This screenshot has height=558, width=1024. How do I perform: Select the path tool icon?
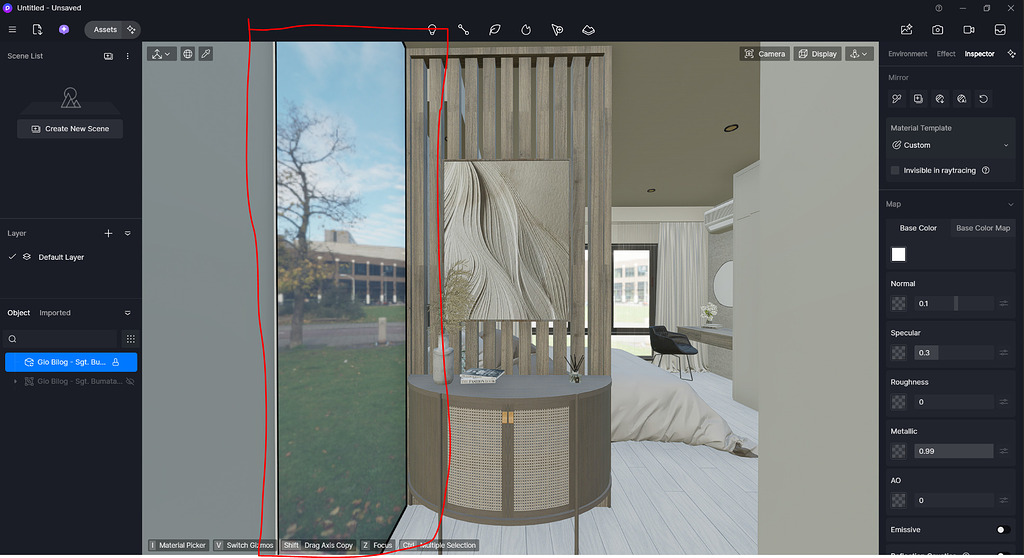pyautogui.click(x=463, y=29)
